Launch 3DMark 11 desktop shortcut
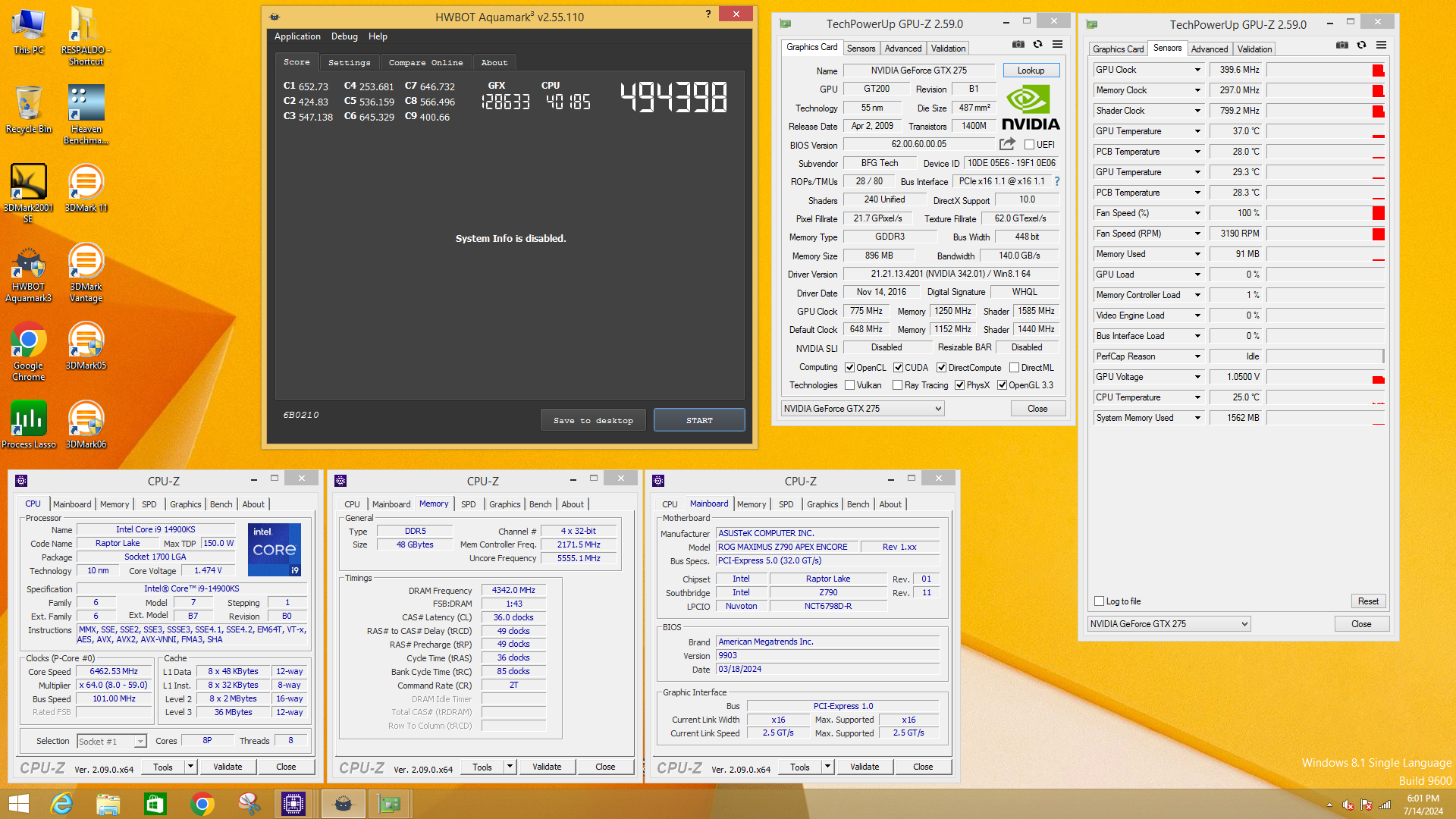 coord(86,189)
